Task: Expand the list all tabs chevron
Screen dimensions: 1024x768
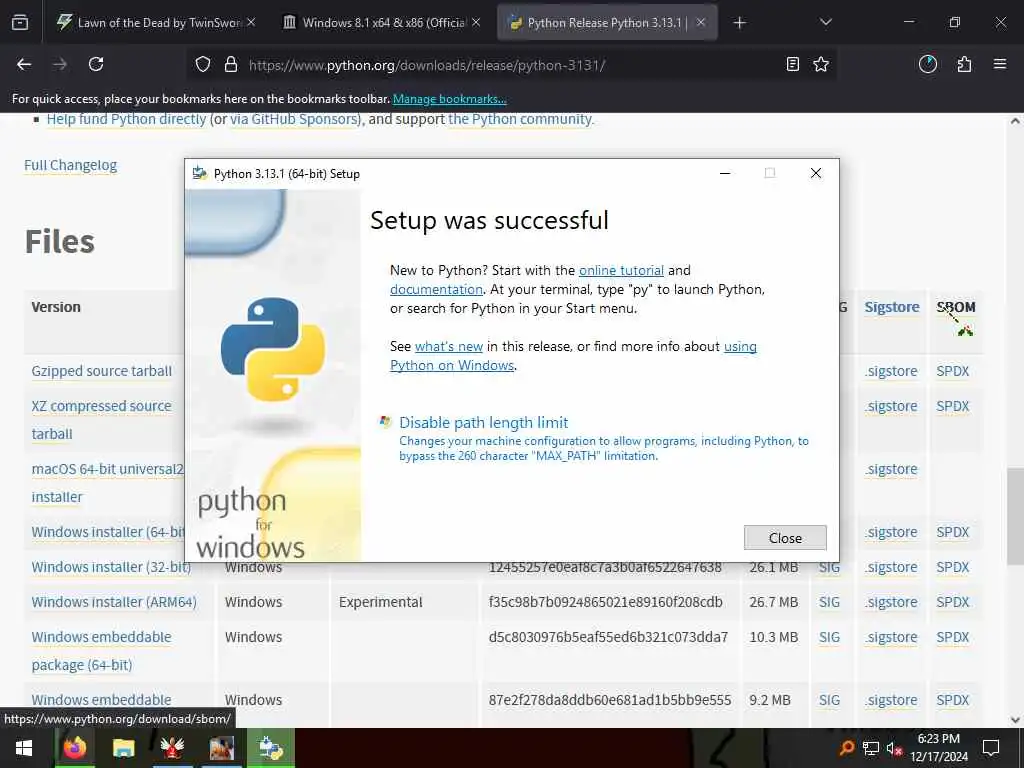Action: 825,22
